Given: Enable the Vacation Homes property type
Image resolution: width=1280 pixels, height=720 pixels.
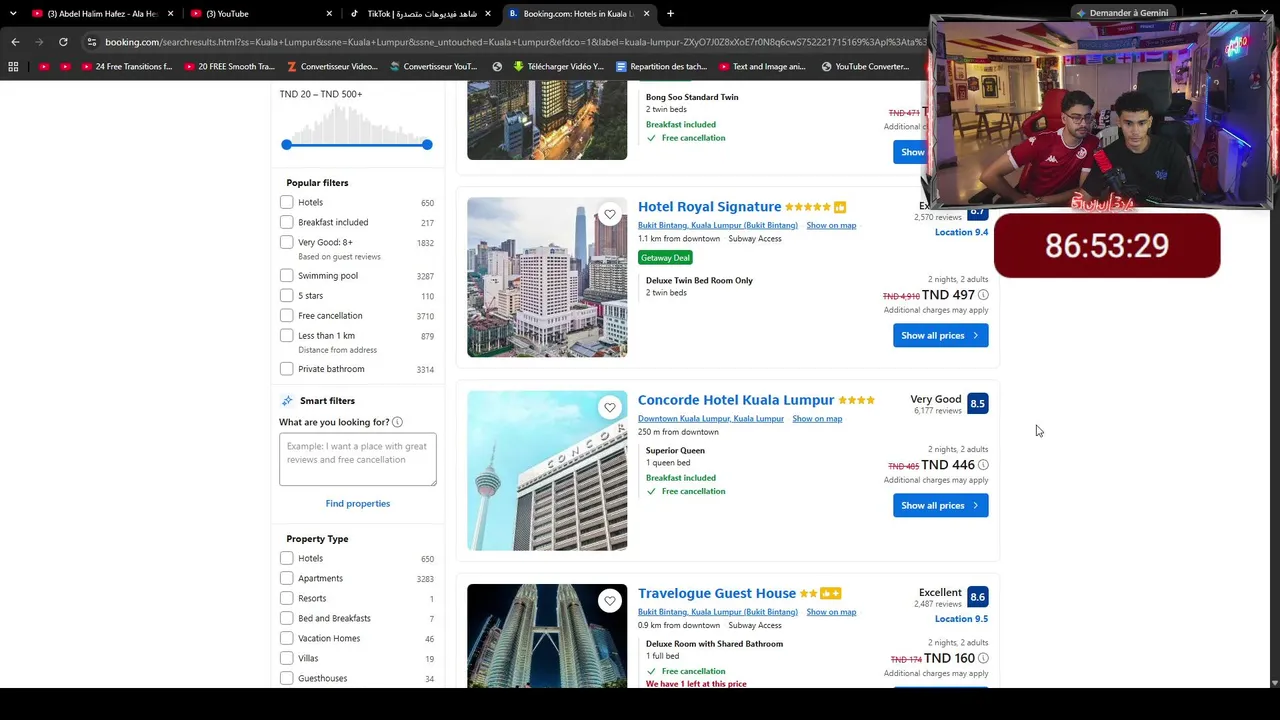Looking at the screenshot, I should pos(287,638).
